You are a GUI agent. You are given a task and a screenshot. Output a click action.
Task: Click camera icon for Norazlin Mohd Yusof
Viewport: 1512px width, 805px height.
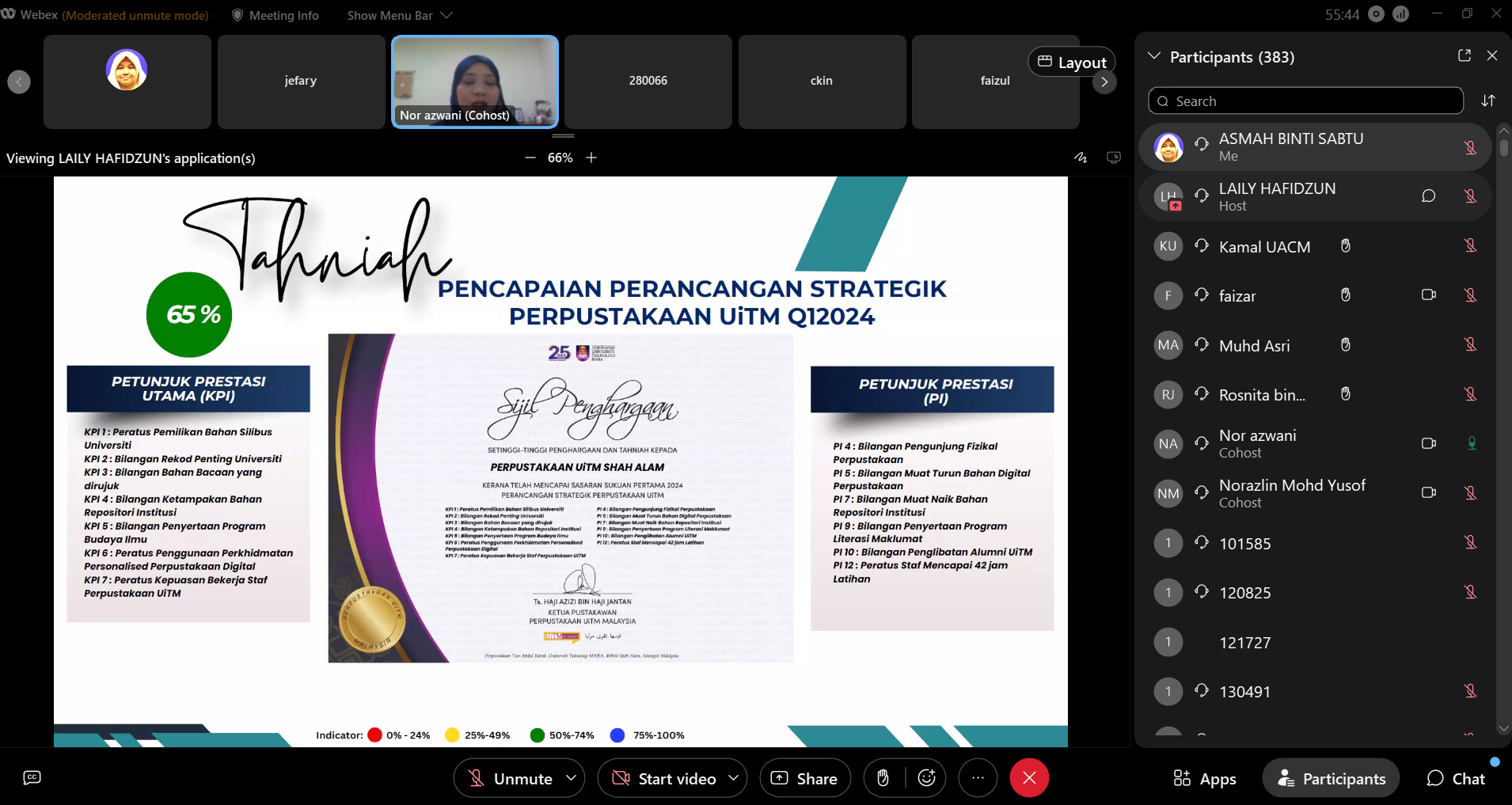tap(1429, 492)
